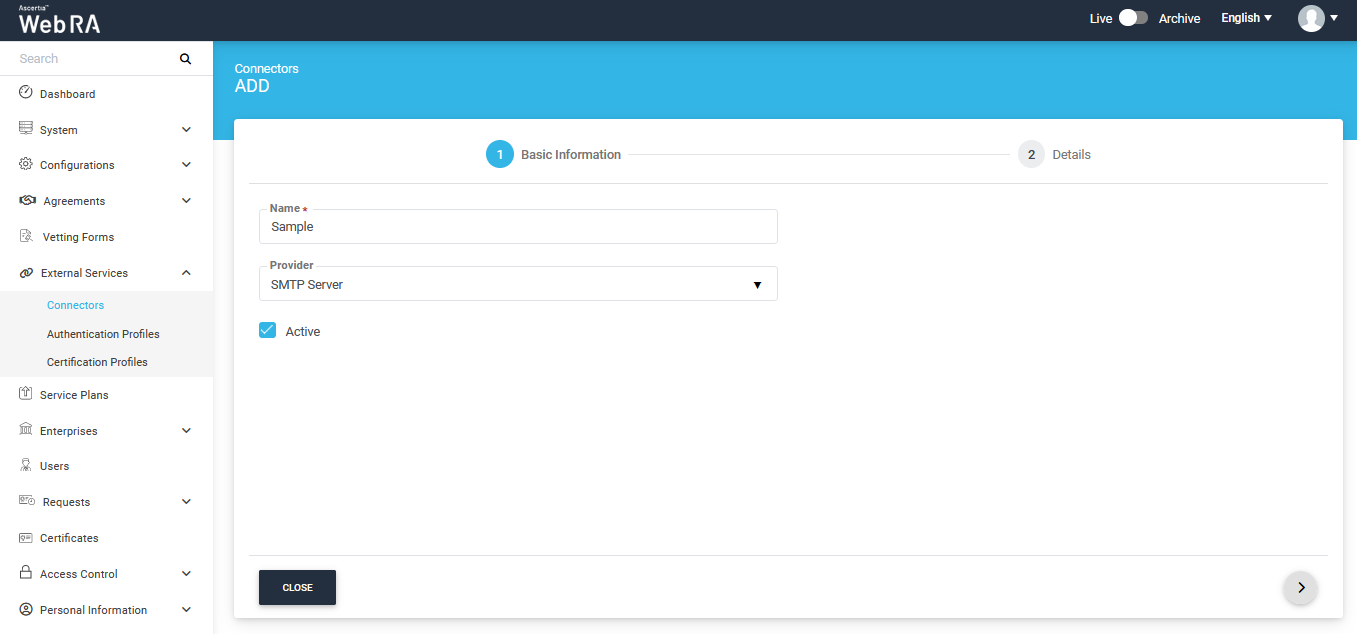Click the user avatar profile icon

(1310, 18)
